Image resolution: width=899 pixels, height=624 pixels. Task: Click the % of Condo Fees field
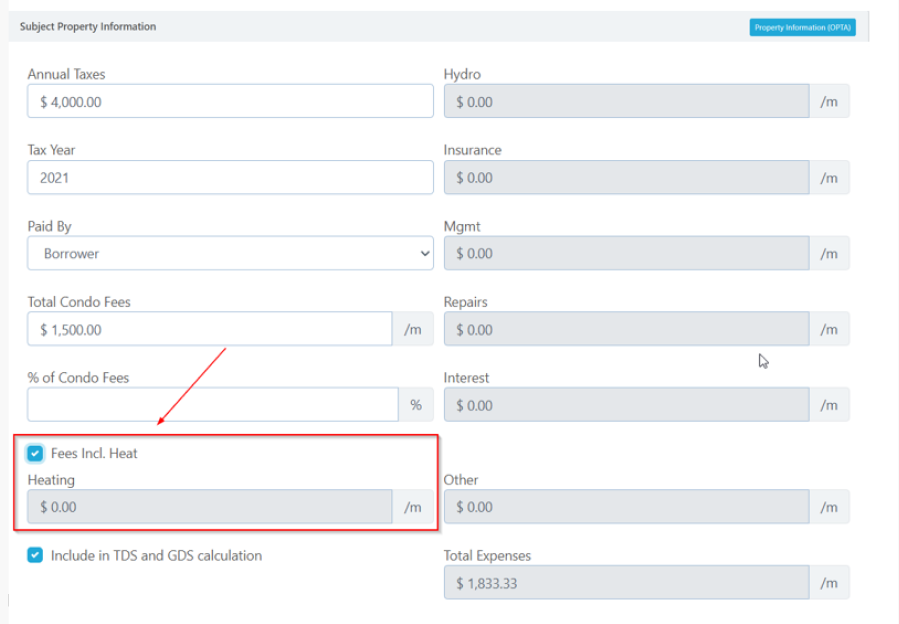point(212,405)
